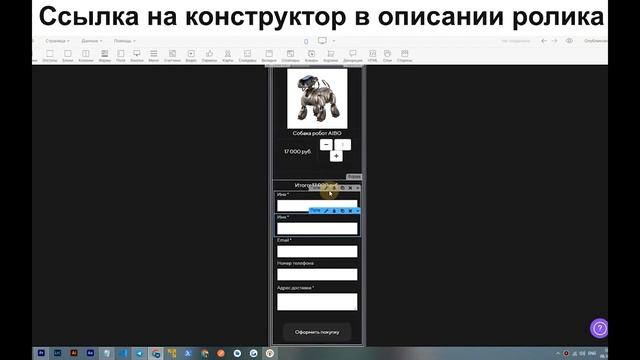The width and height of the screenshot is (640, 360).
Task: Click the Email input field
Action: [x=317, y=251]
